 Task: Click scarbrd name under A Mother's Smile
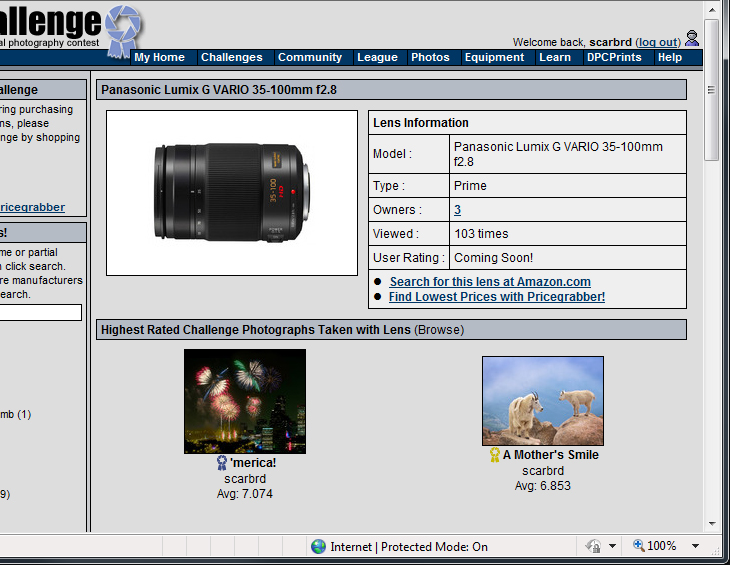(543, 471)
